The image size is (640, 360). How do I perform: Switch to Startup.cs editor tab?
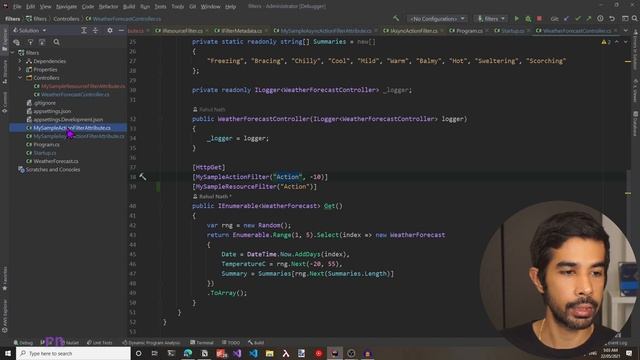tap(512, 31)
